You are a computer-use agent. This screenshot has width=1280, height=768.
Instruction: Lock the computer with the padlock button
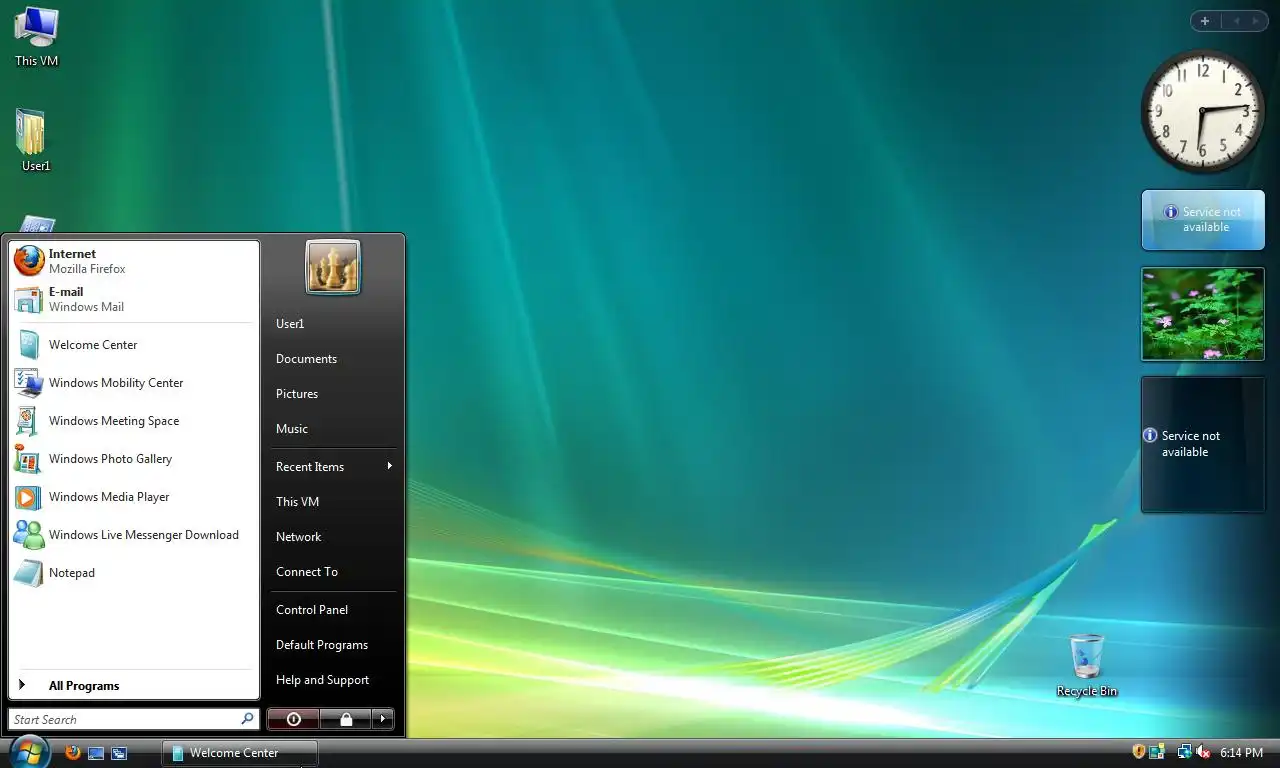click(345, 719)
